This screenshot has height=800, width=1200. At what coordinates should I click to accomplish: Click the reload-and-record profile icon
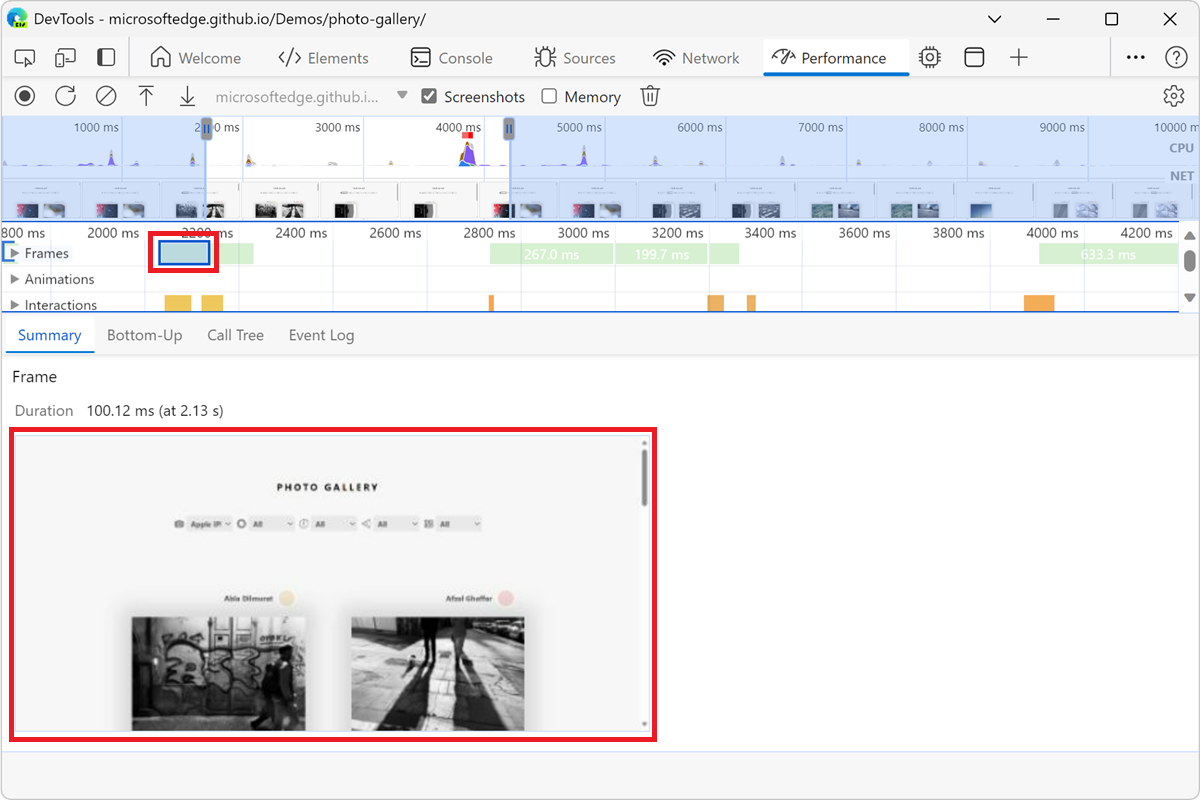tap(65, 96)
